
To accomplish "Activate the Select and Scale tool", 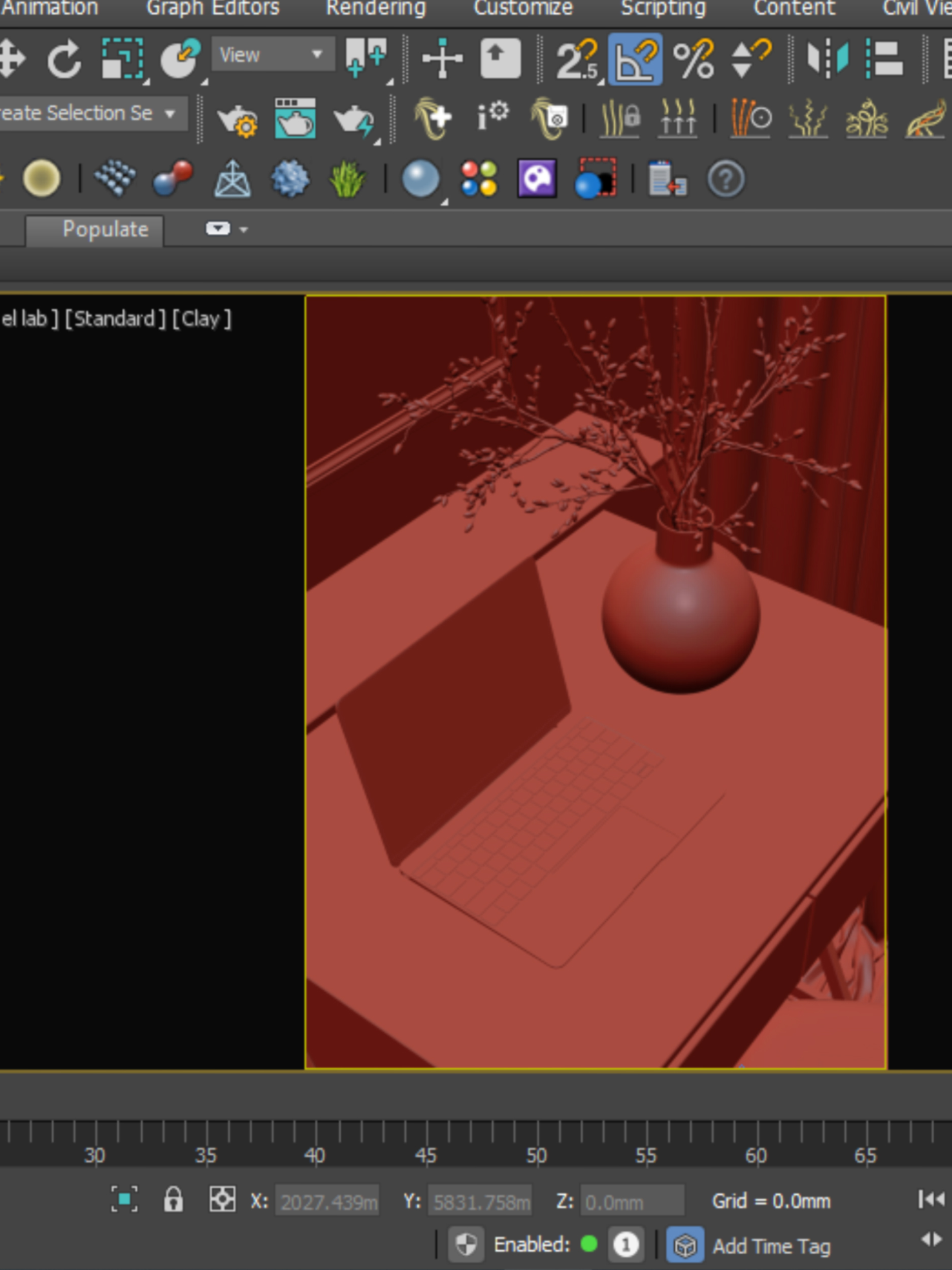I will tap(122, 58).
